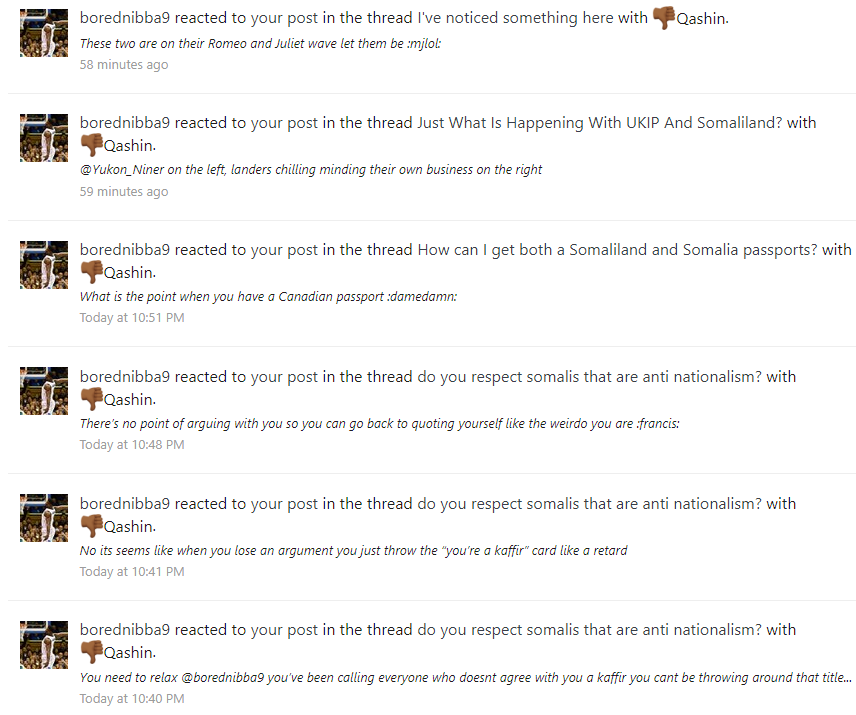Open "Just What Is Happening With UKIP And Somaliland?" thread

click(600, 123)
